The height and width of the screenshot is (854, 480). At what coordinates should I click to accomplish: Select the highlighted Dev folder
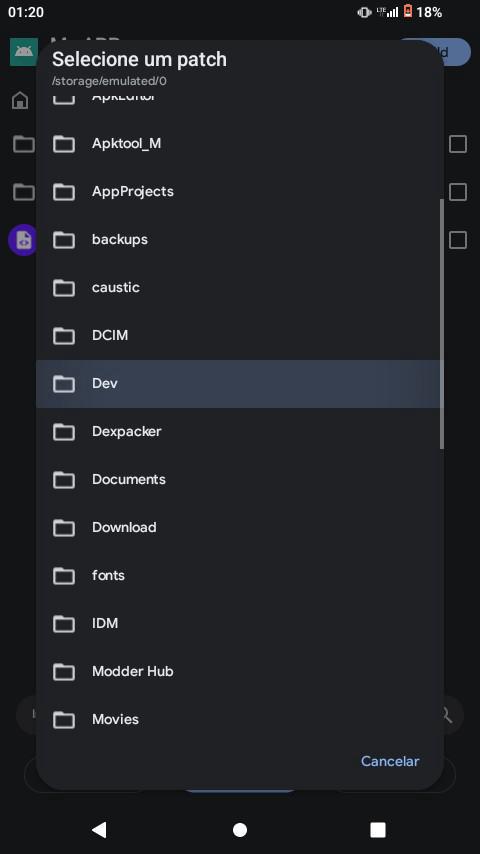pyautogui.click(x=240, y=383)
